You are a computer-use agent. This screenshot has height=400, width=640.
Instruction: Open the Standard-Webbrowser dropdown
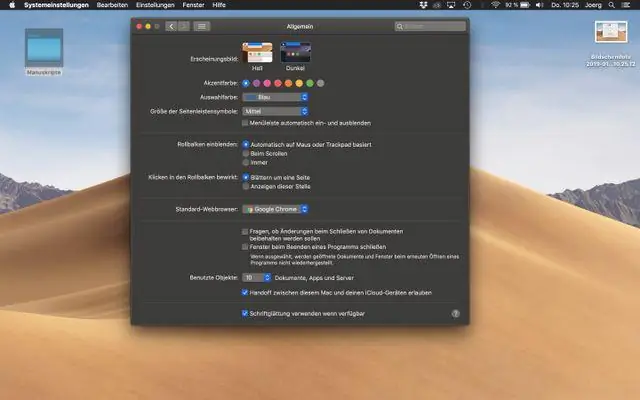275,209
